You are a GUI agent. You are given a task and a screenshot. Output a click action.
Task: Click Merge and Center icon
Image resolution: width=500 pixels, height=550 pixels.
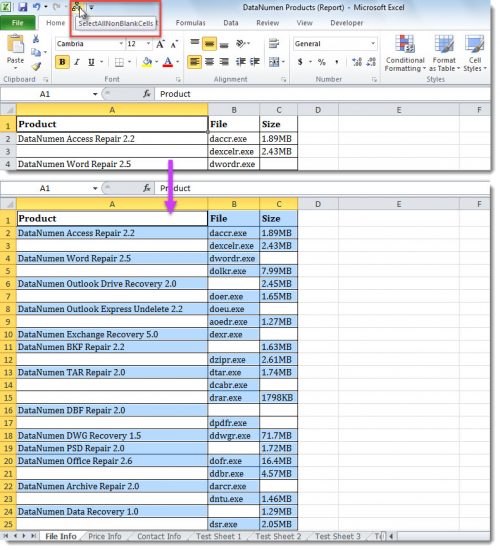point(274,62)
